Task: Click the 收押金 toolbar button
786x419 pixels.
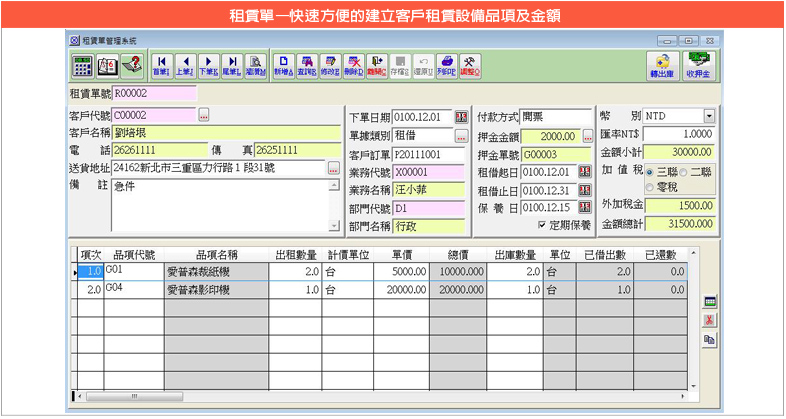Action: [698, 66]
